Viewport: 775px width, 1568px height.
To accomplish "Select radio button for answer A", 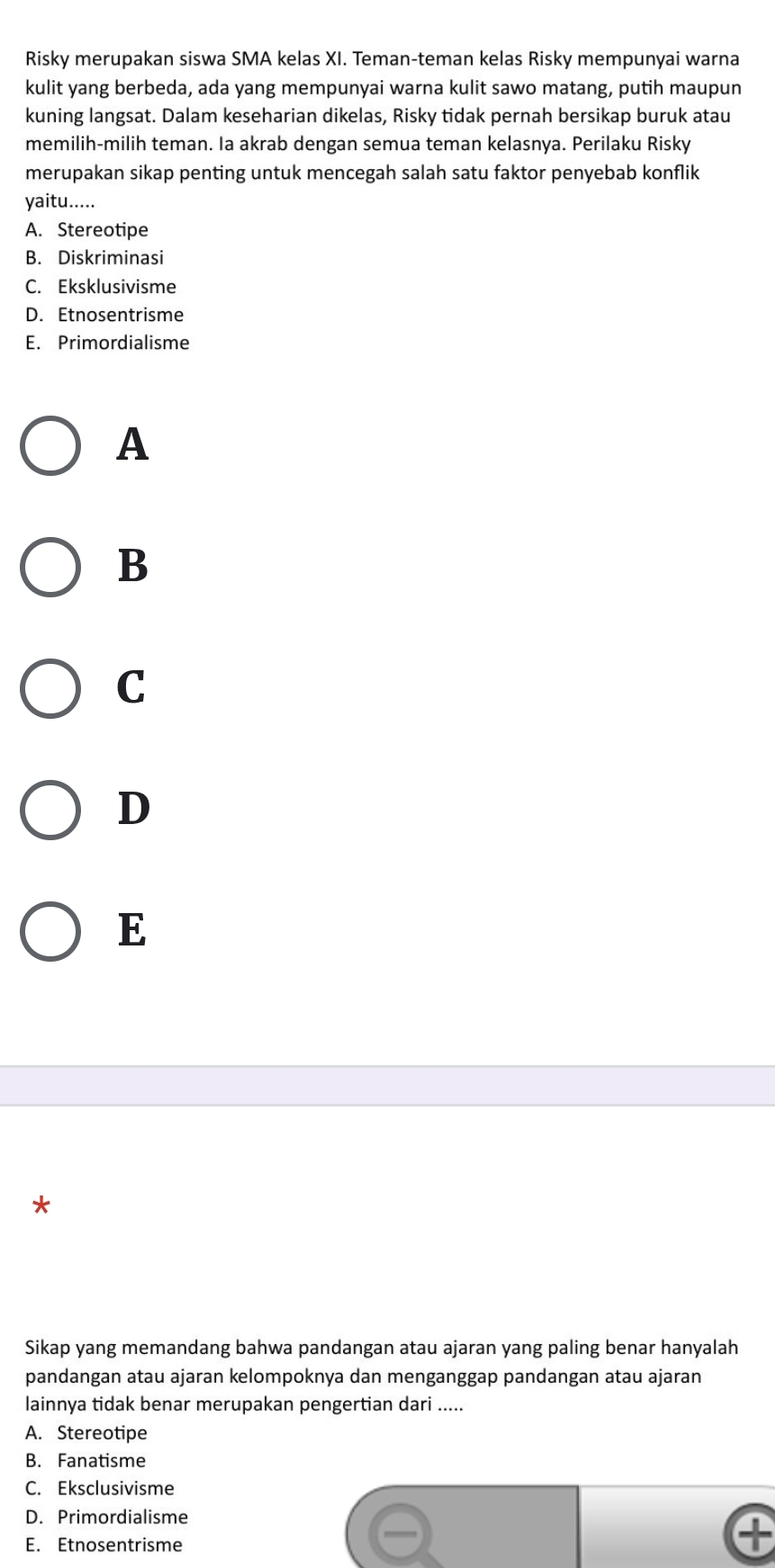I will (50, 445).
